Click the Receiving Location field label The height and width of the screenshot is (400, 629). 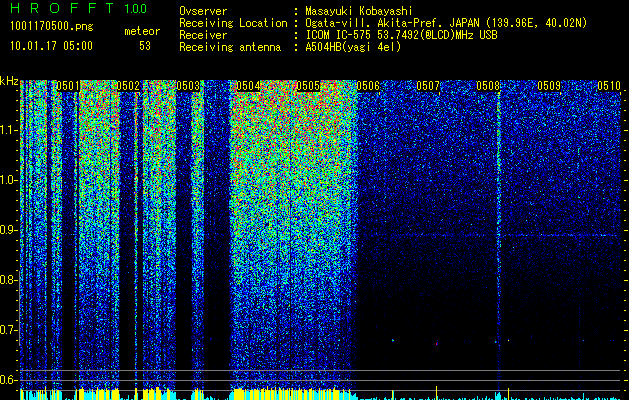coord(233,23)
